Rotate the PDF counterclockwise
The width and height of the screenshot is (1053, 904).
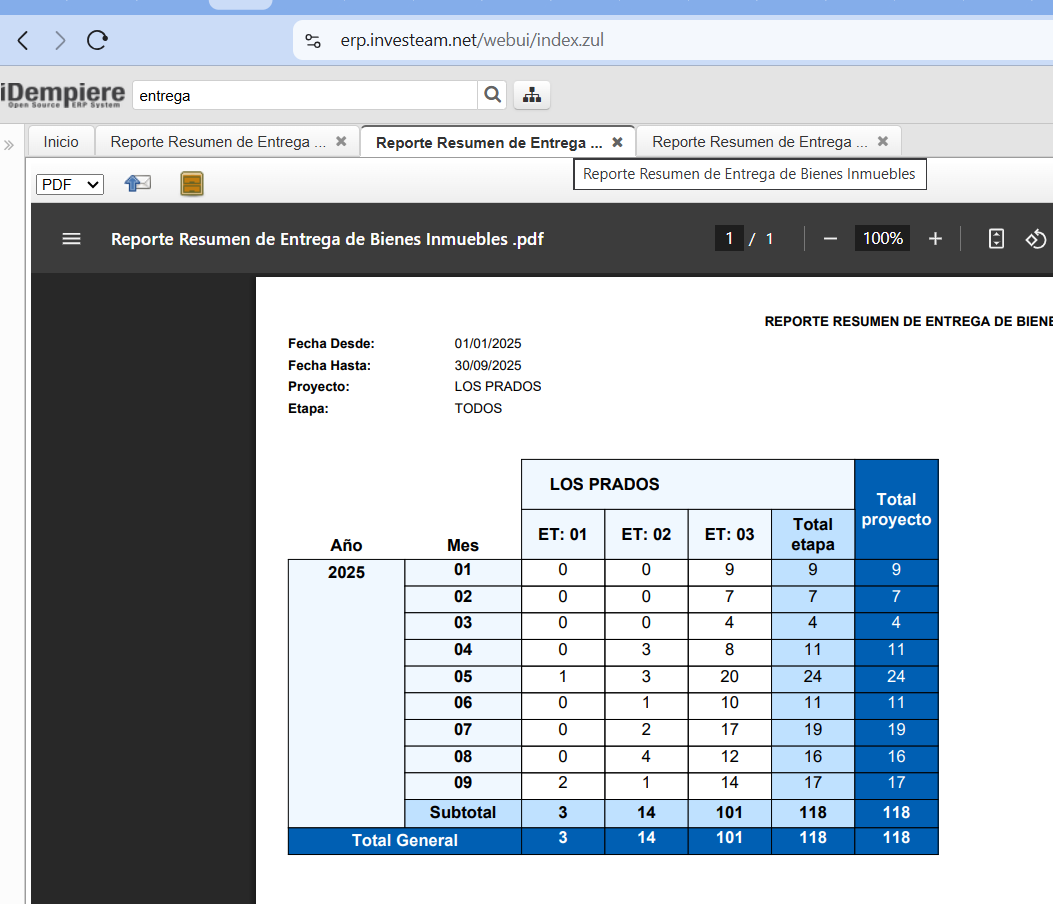point(1036,239)
